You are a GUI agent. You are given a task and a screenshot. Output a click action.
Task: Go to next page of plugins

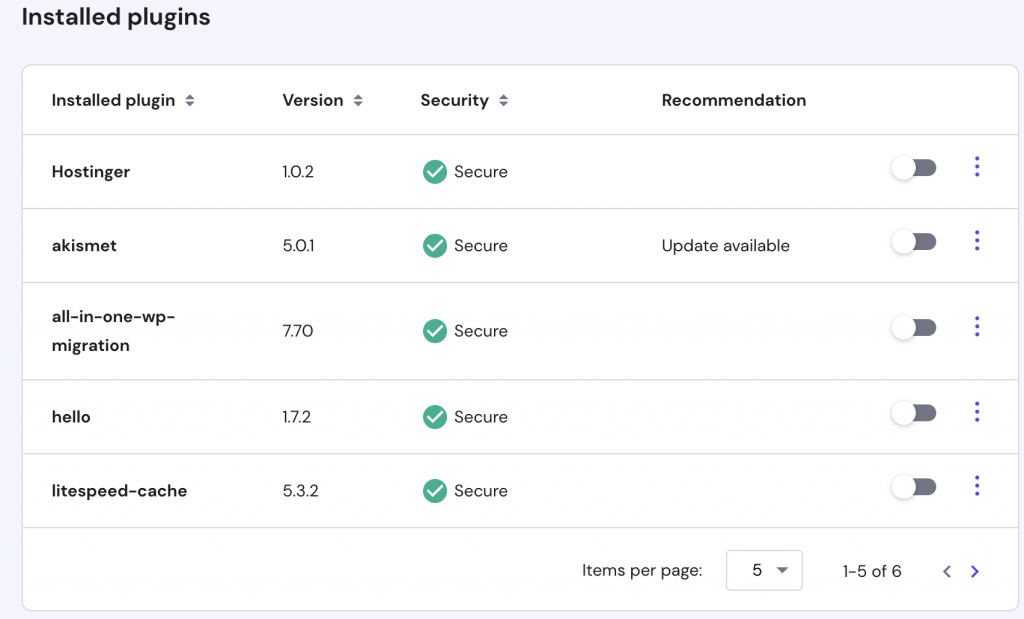click(x=975, y=571)
